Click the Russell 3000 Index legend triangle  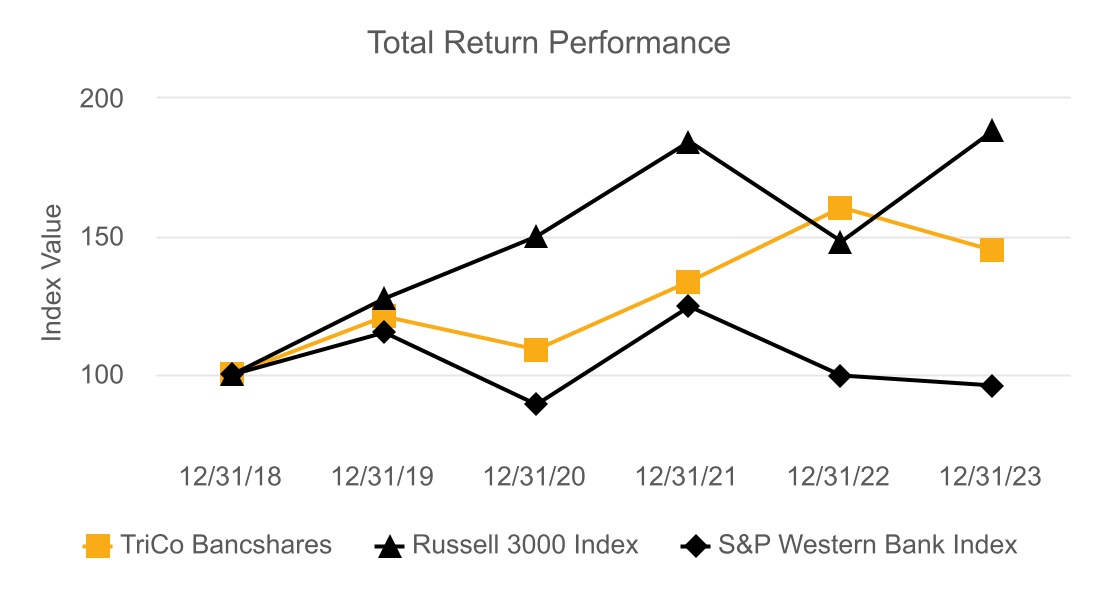click(x=389, y=546)
